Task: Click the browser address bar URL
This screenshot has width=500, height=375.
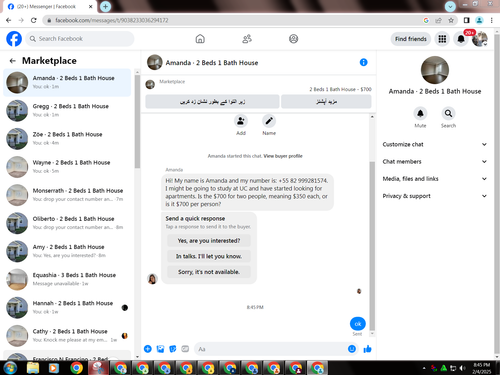Action: (112, 20)
